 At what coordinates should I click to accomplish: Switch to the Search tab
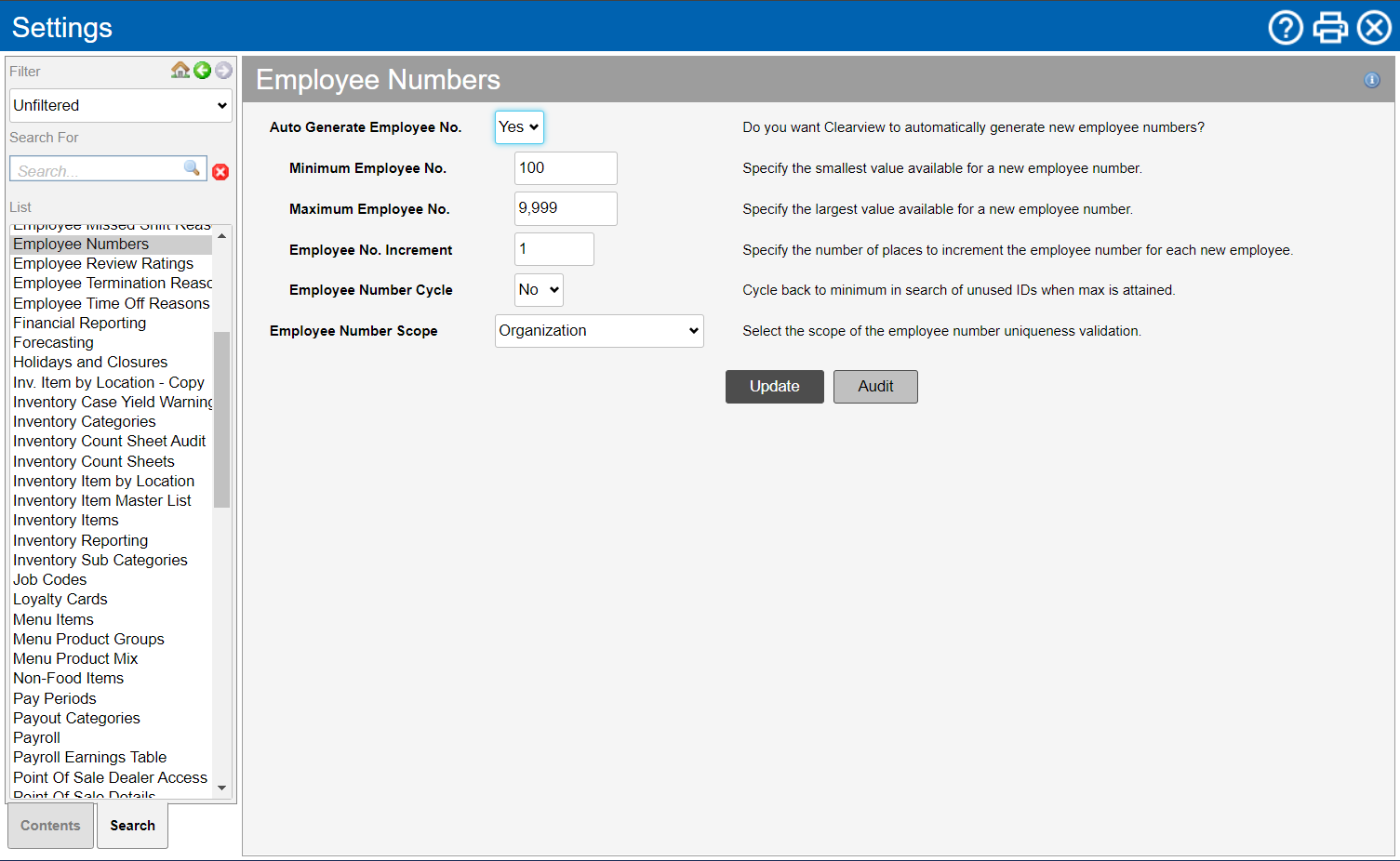tap(132, 826)
